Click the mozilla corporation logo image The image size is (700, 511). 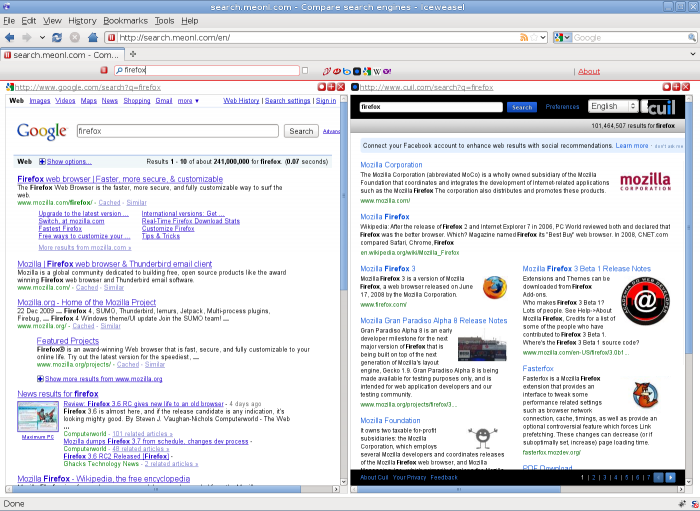pos(646,182)
